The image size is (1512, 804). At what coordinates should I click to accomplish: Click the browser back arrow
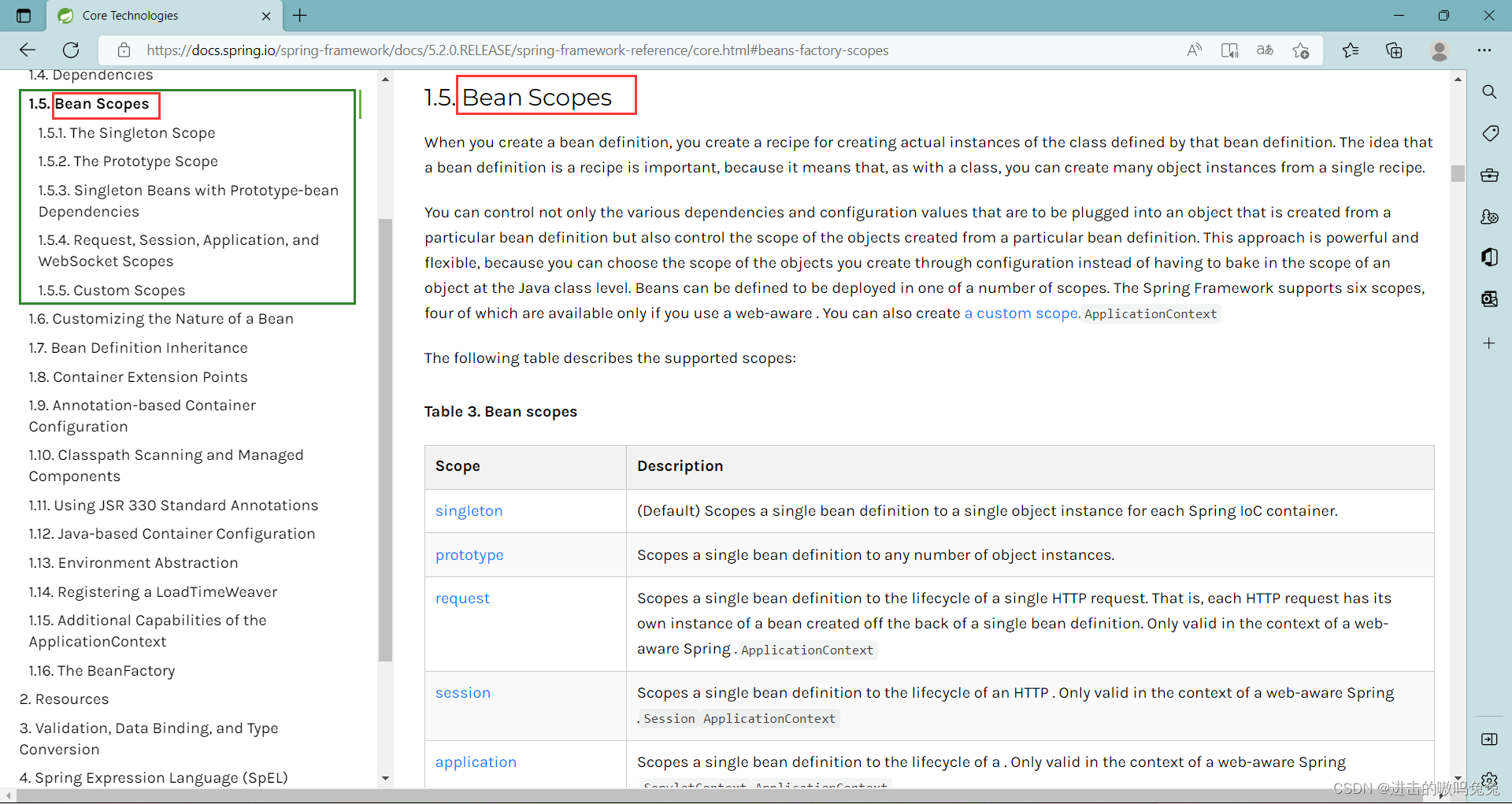[28, 50]
